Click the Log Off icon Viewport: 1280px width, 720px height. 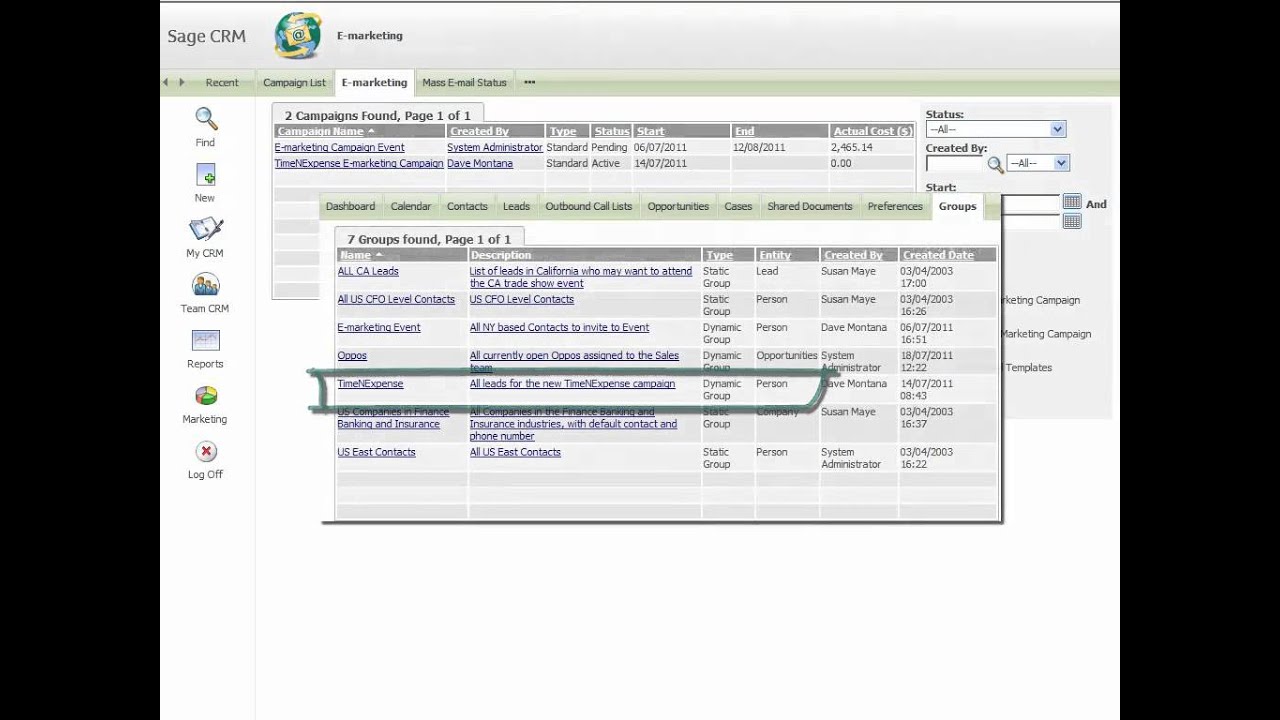206,452
